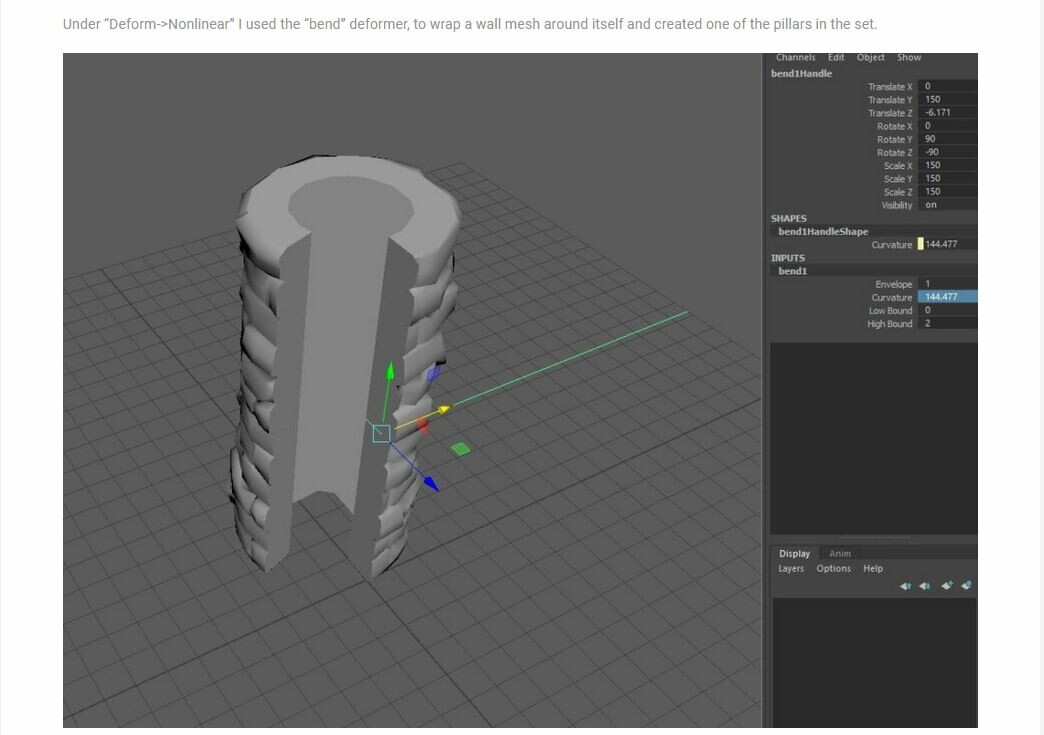Click the Scale Z attribute label
1044x735 pixels.
pos(898,192)
